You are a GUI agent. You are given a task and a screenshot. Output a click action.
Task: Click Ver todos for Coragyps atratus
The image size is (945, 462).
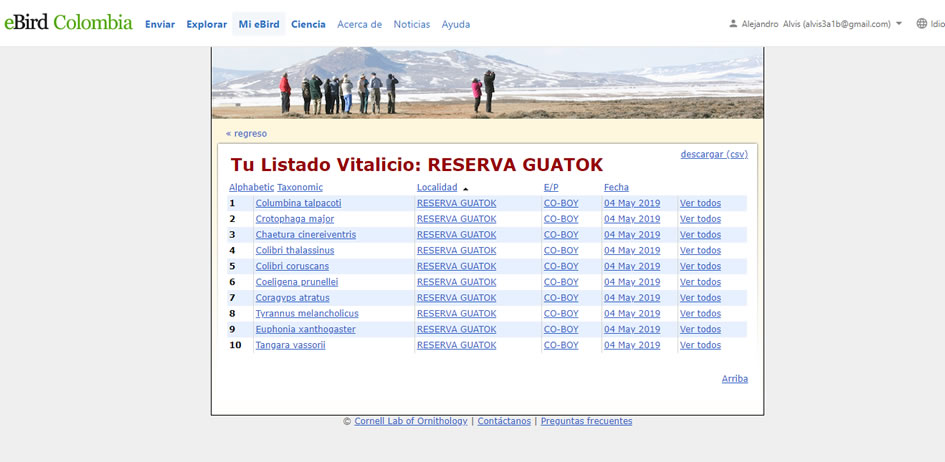coord(700,298)
